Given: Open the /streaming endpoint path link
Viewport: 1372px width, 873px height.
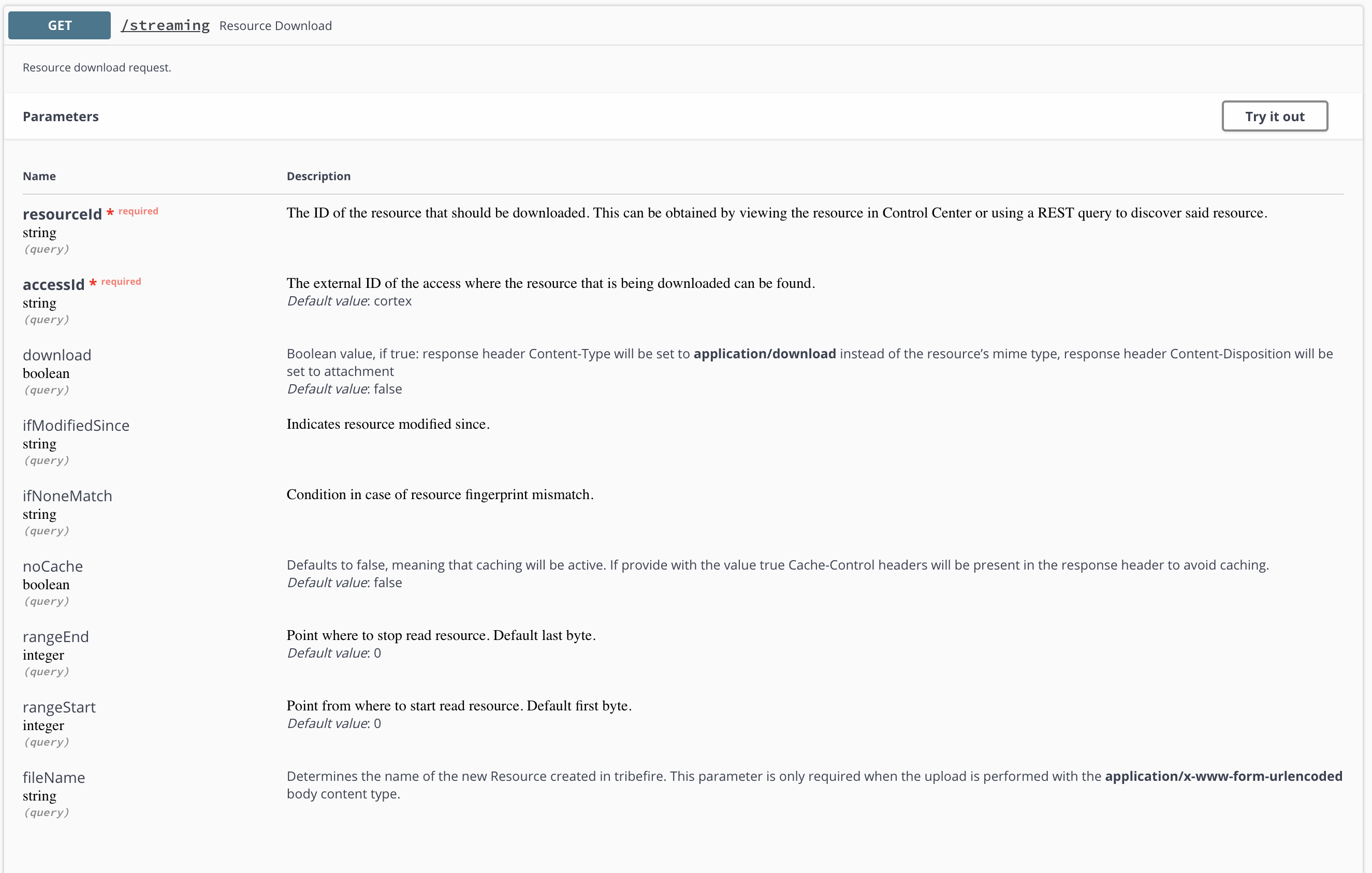Looking at the screenshot, I should pyautogui.click(x=165, y=26).
